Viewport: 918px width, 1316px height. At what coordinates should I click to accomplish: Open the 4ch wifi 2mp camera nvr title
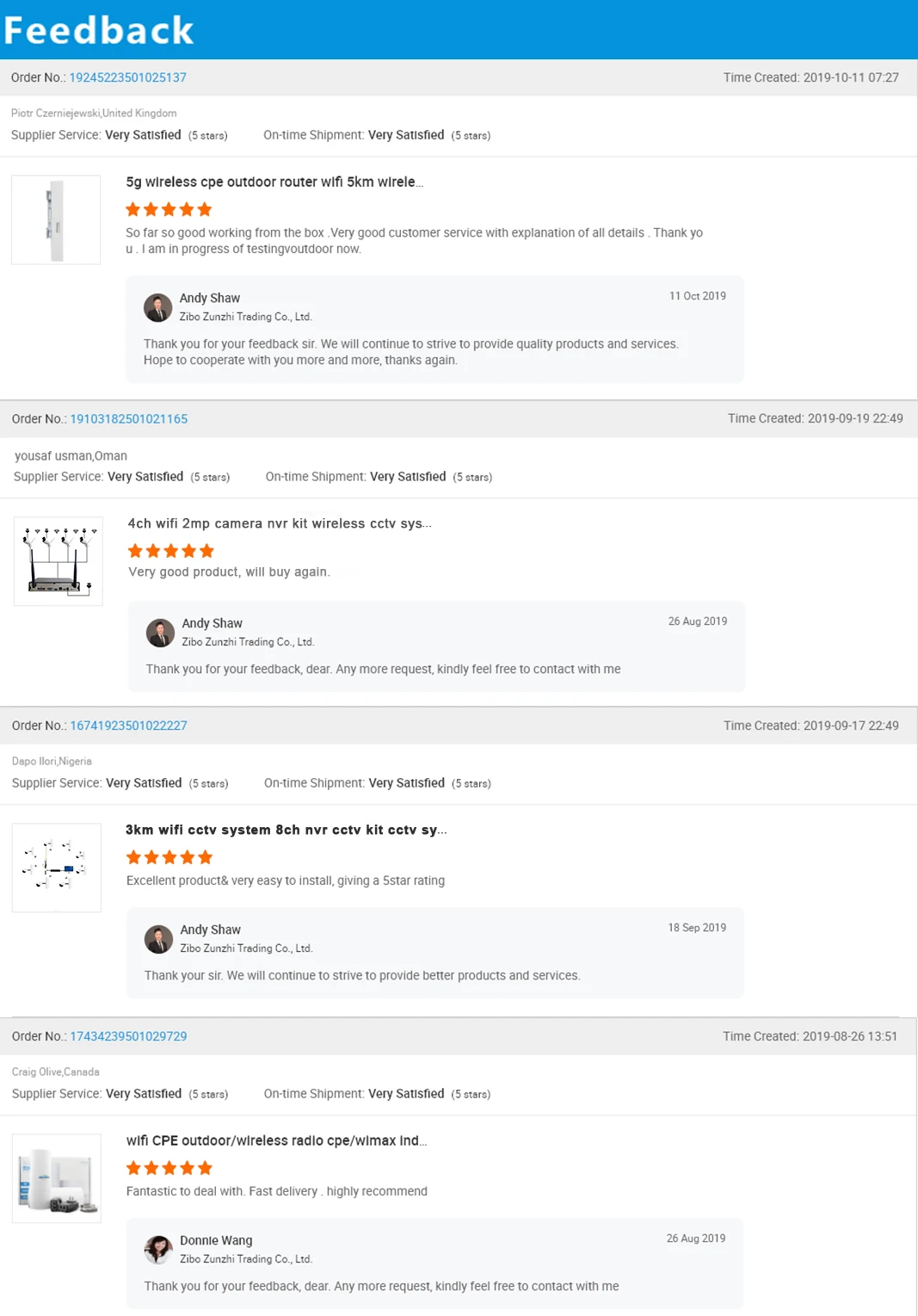279,523
